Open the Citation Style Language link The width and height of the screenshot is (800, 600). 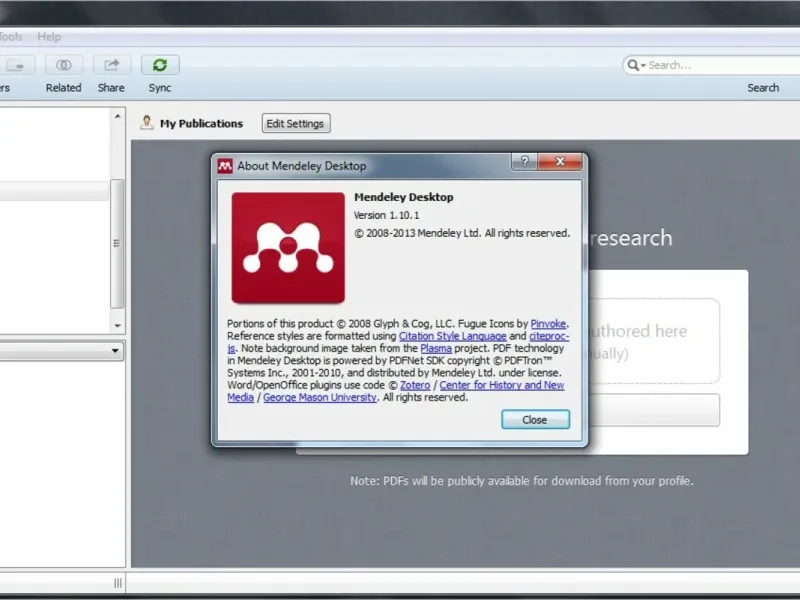(x=453, y=336)
